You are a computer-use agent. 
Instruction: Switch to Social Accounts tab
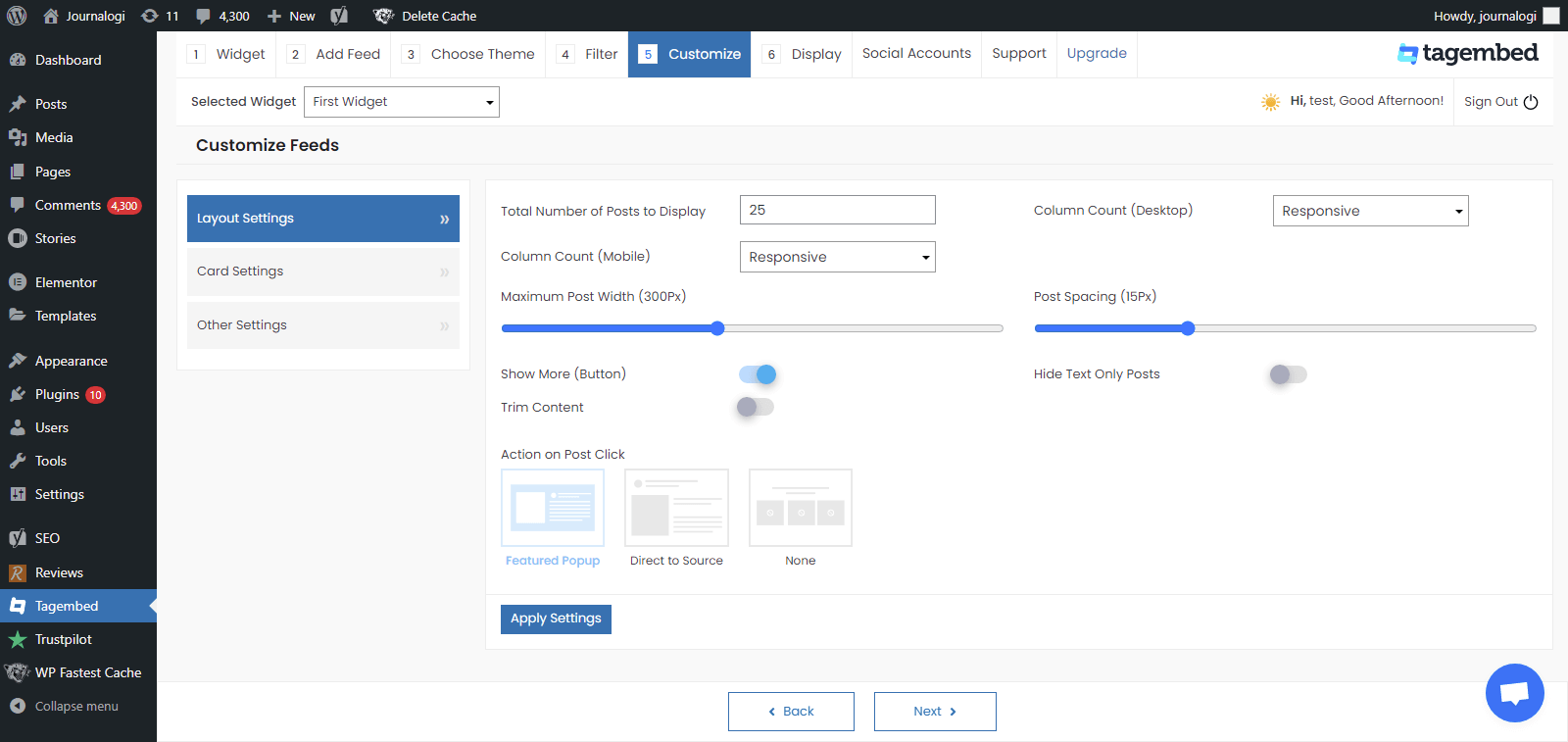(x=917, y=54)
